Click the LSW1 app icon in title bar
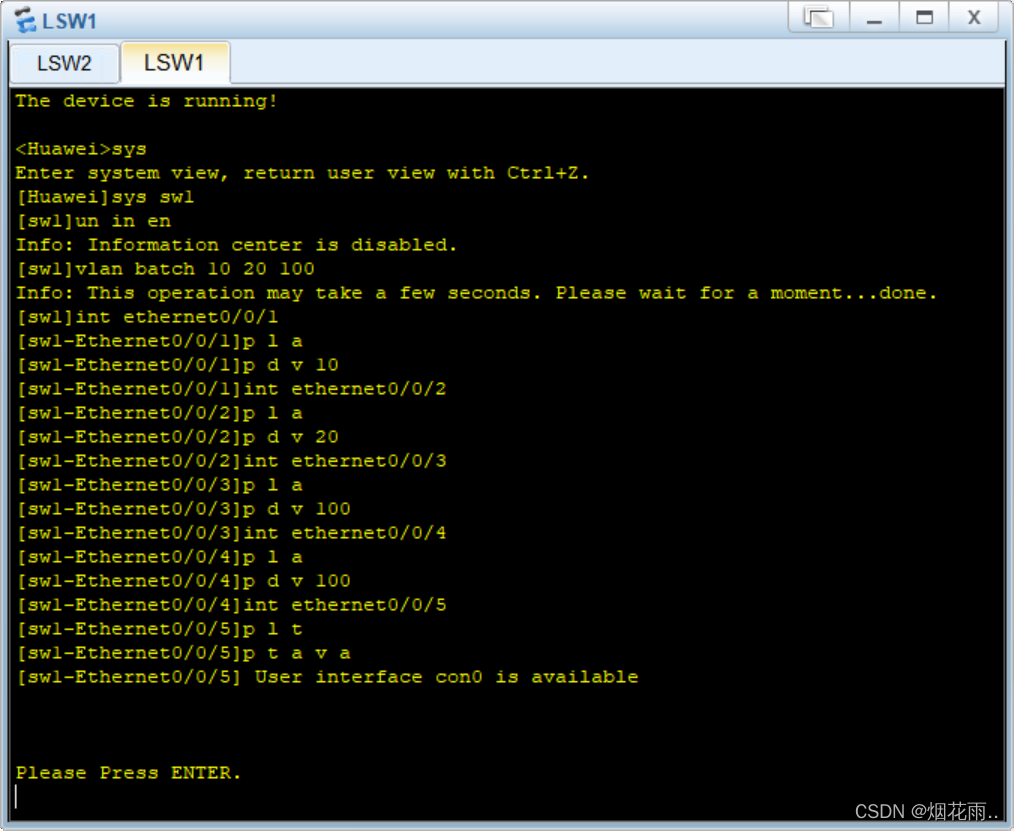Viewport: 1014px width, 831px height. coord(25,19)
